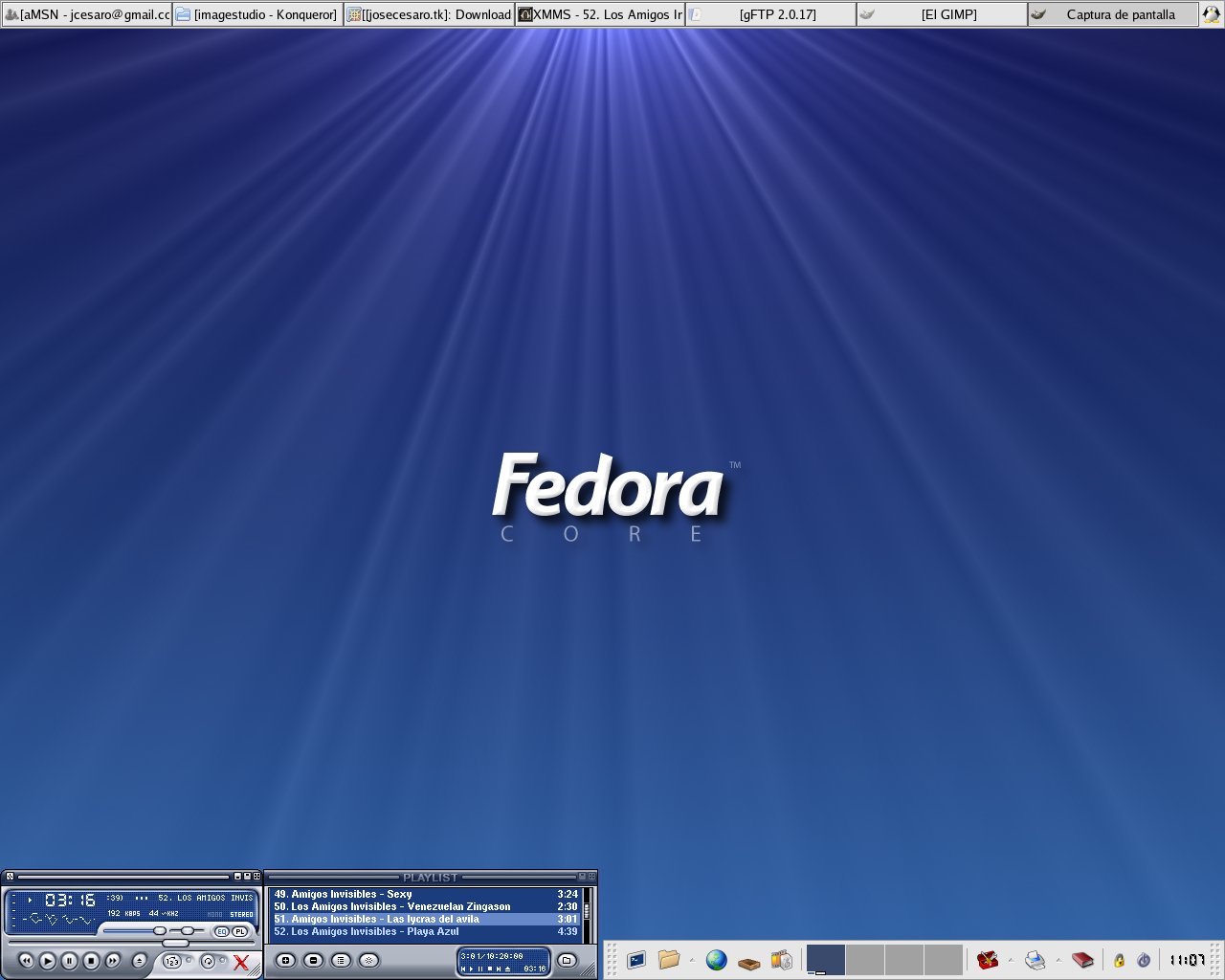1225x980 pixels.
Task: Click the playlist scrollbar handle
Action: (x=587, y=911)
